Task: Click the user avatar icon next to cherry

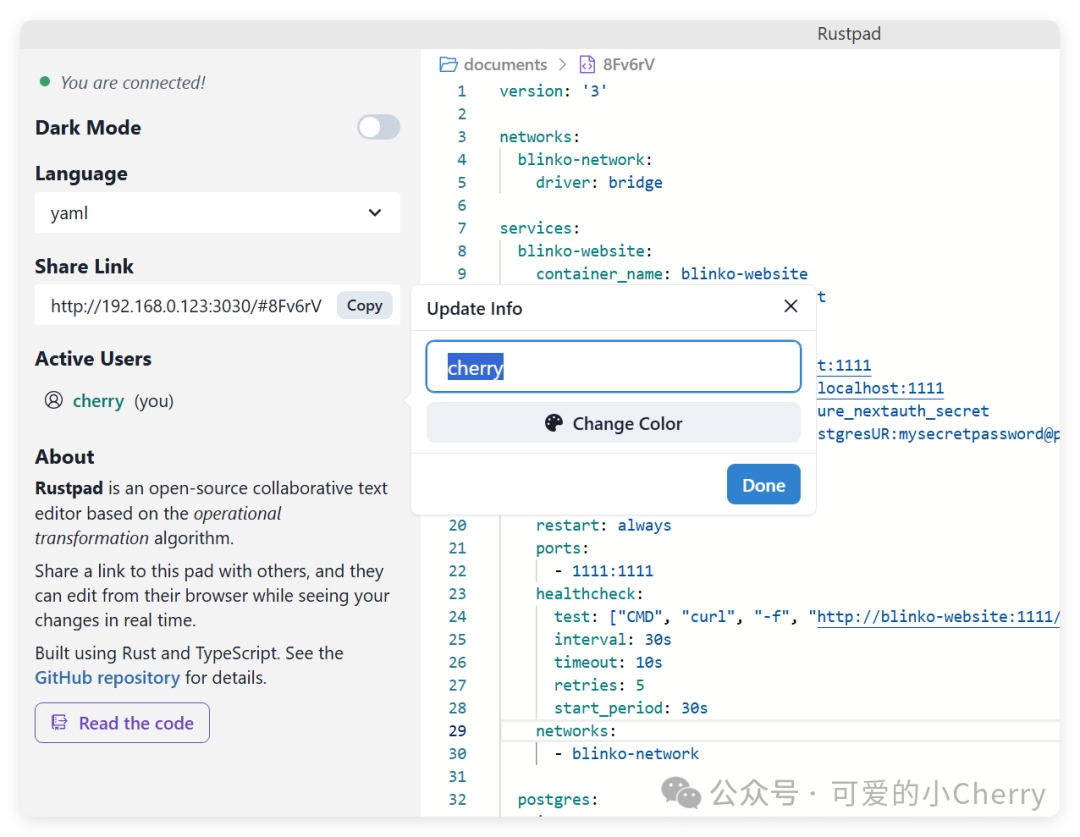Action: tap(54, 400)
